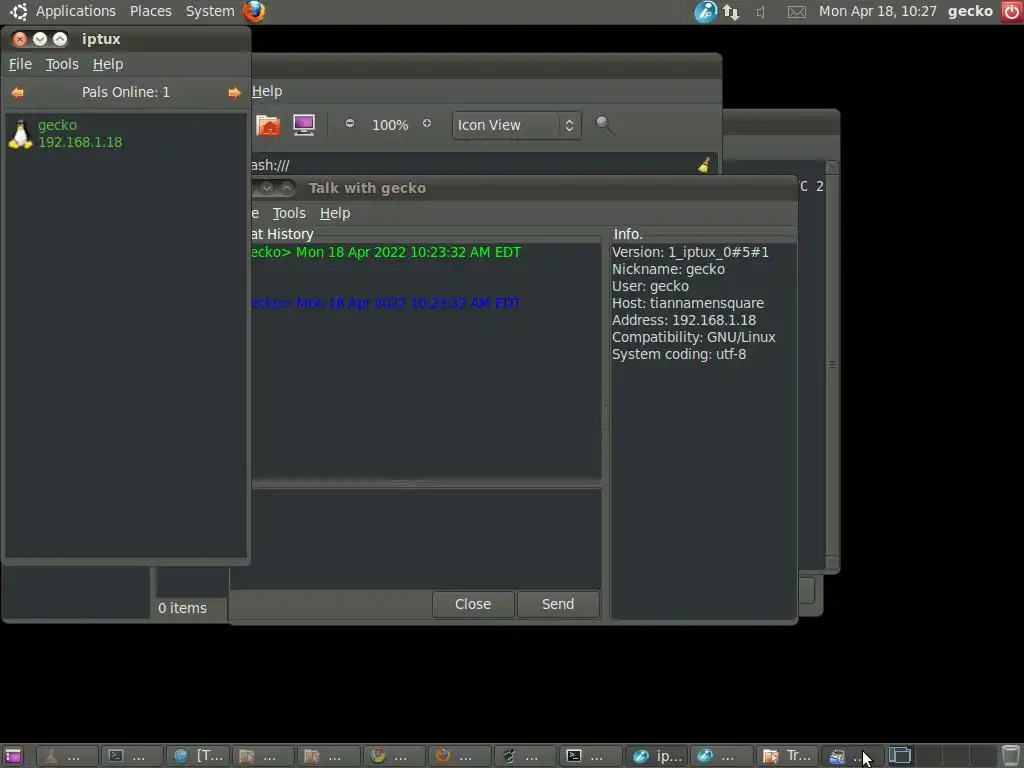1024x768 pixels.
Task: Click the volume speaker indicator
Action: (761, 12)
